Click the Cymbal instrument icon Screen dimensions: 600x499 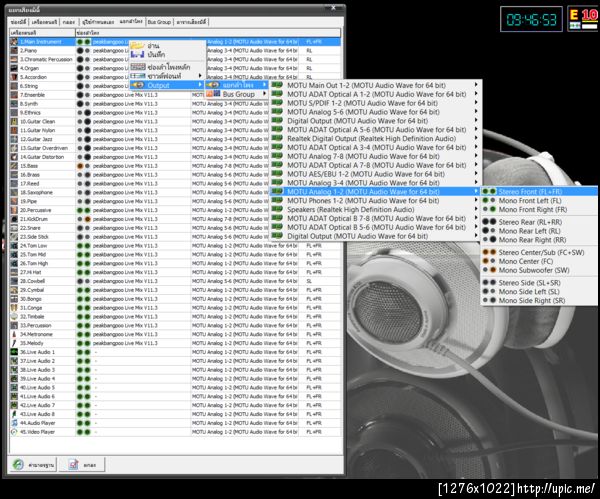pos(14,290)
